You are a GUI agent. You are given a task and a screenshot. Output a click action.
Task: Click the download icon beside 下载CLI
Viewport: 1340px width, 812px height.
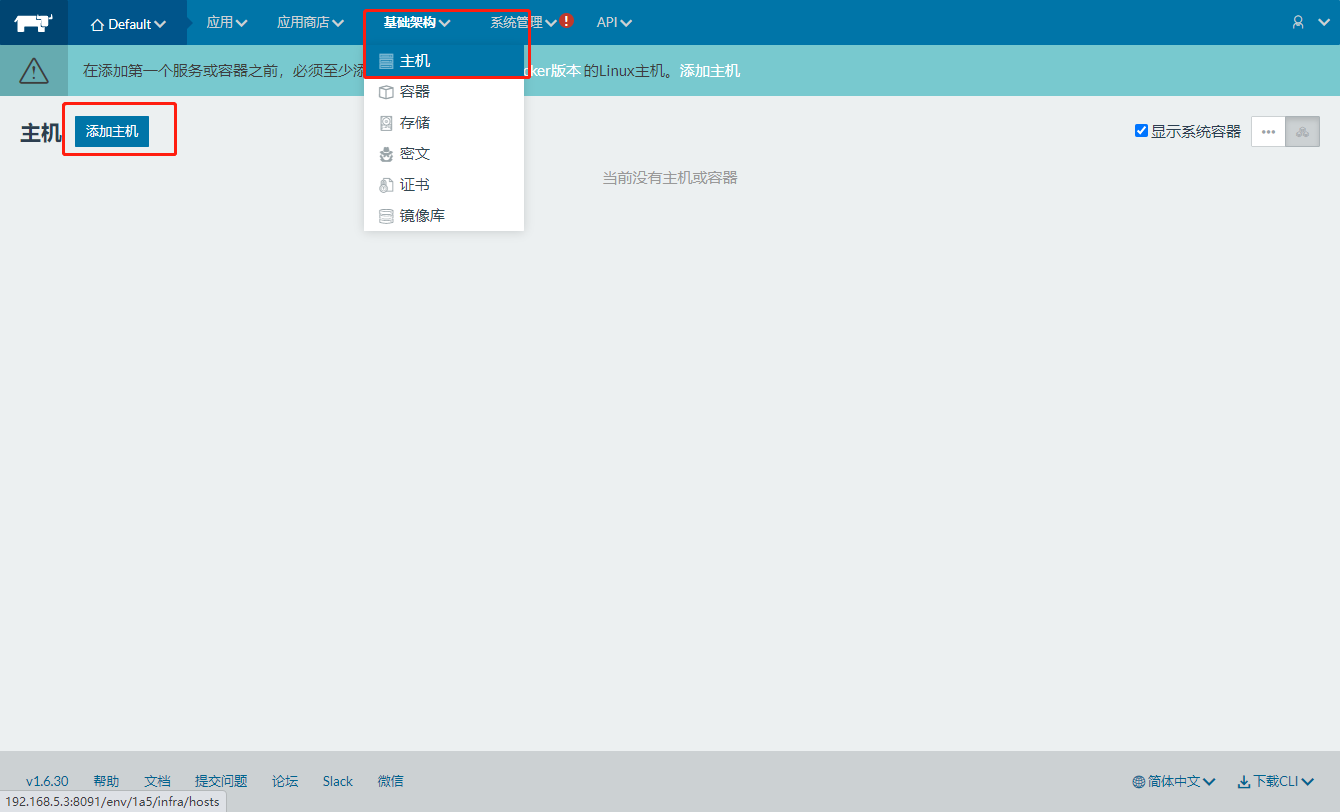coord(1244,782)
